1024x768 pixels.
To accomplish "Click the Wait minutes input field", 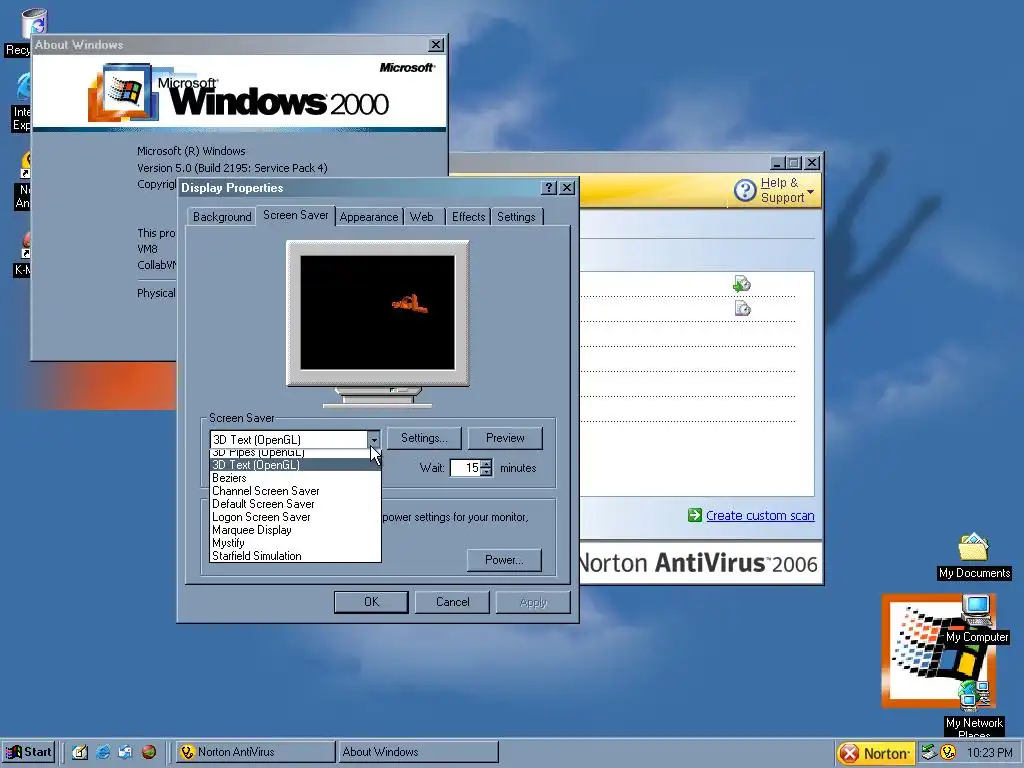I will pos(465,468).
